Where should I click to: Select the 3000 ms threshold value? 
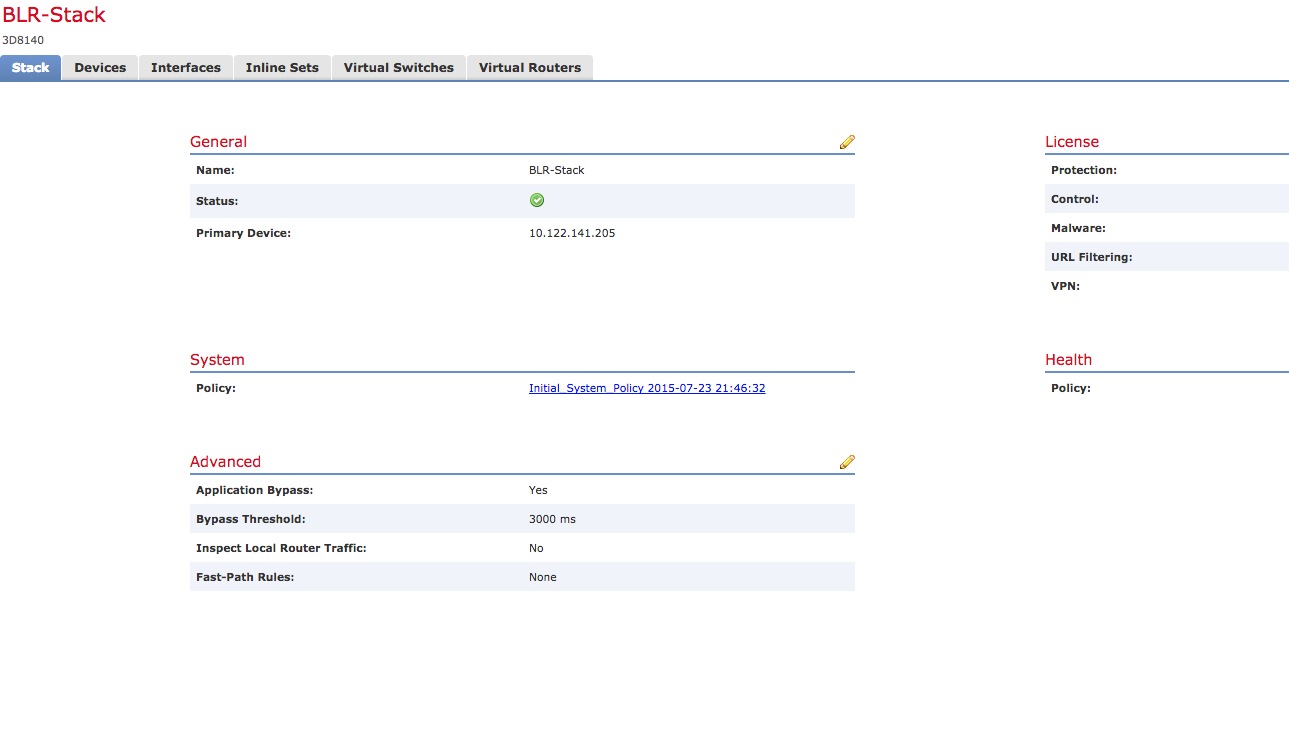click(x=552, y=519)
